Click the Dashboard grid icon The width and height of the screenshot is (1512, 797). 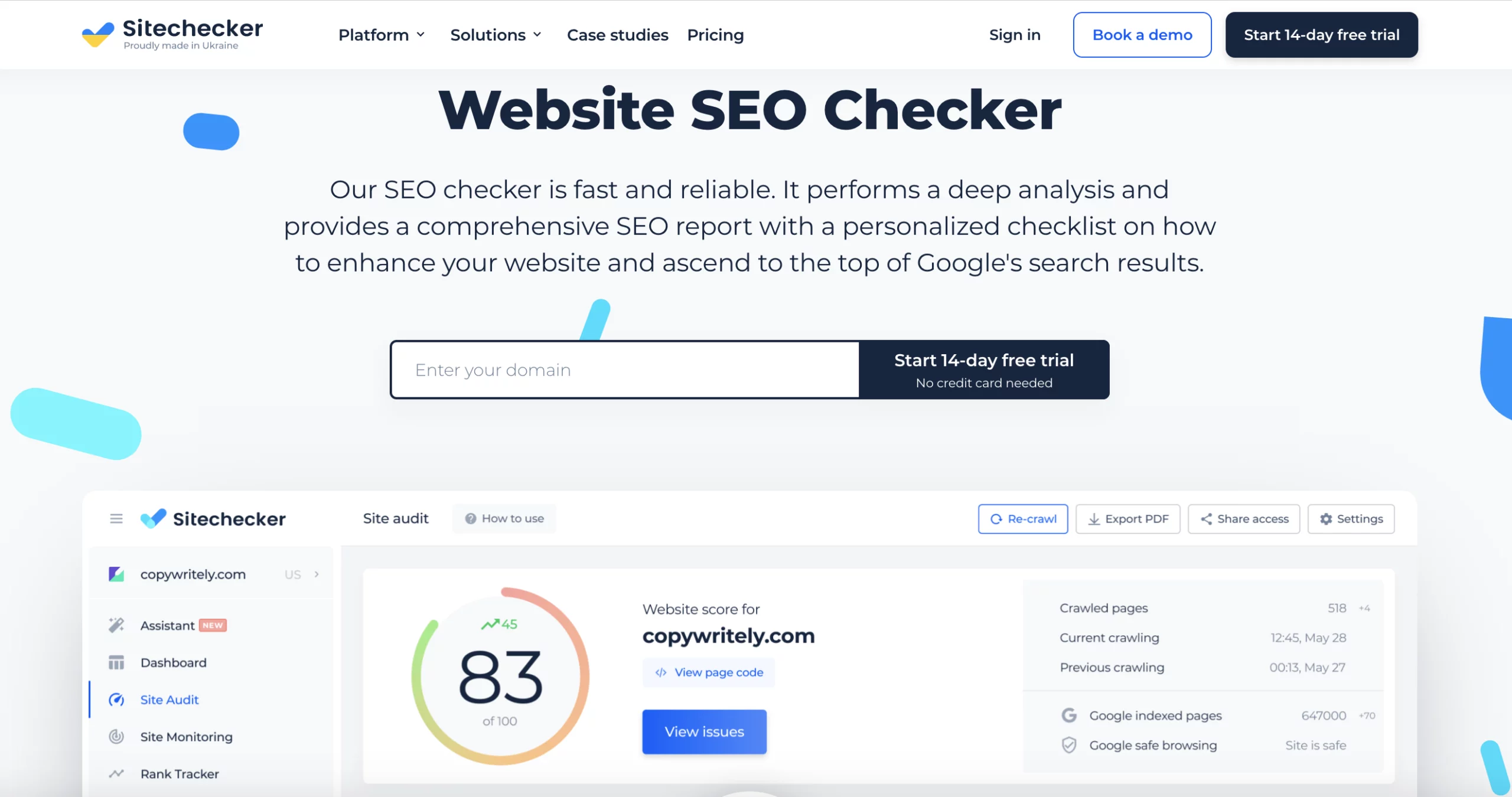click(117, 662)
